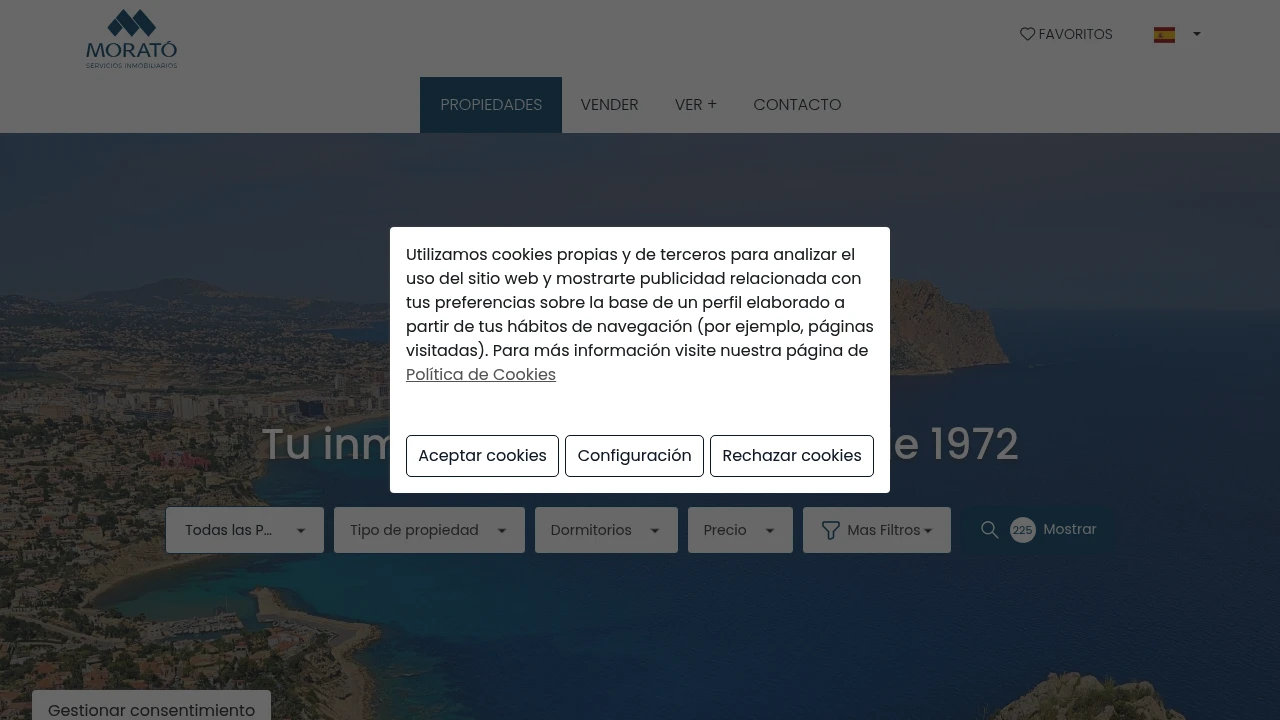Open the VENDER menu item
Screen dimensions: 1280x720
tap(609, 105)
